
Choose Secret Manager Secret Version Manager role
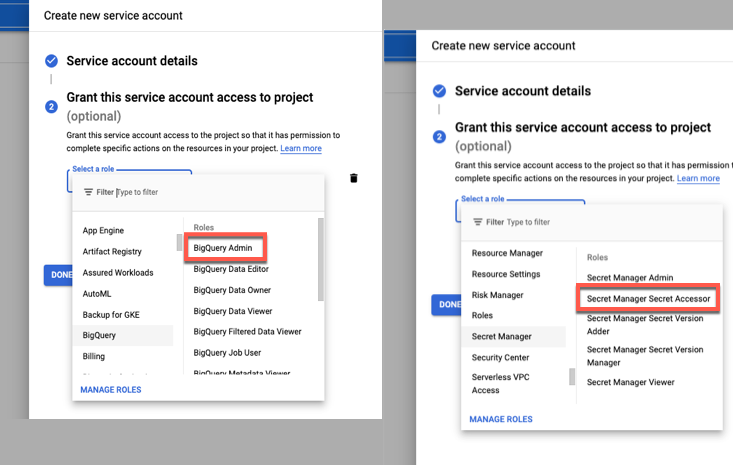[645, 356]
